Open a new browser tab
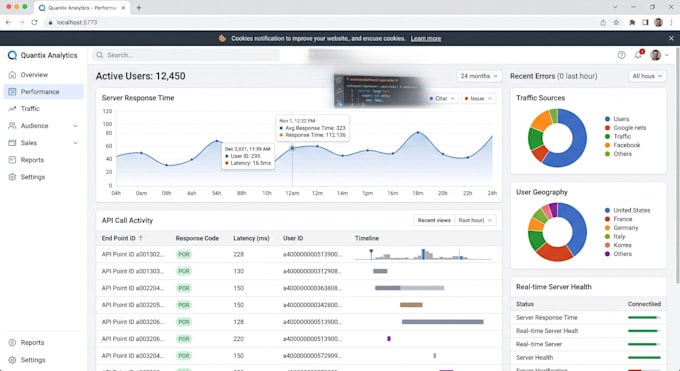680x371 pixels. [x=139, y=7]
